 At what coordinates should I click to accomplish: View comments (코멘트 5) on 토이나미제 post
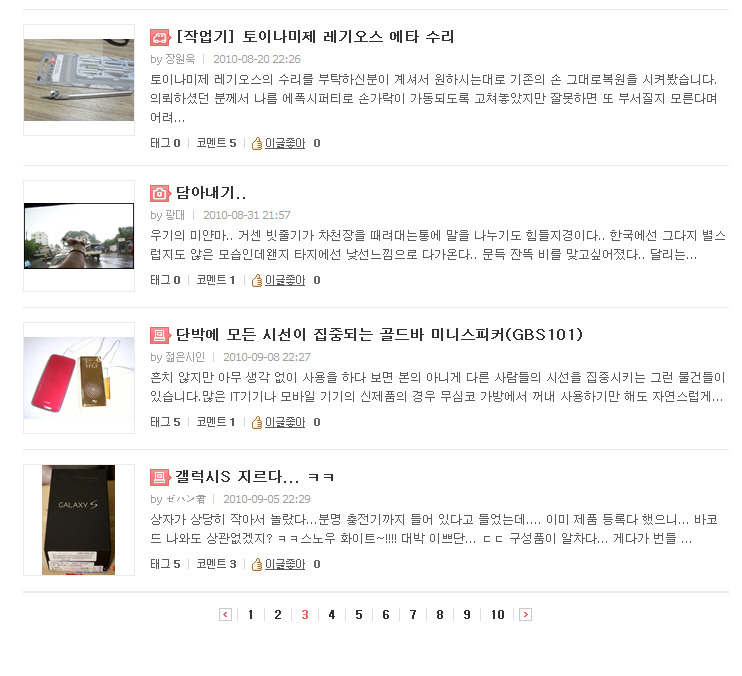[216, 143]
